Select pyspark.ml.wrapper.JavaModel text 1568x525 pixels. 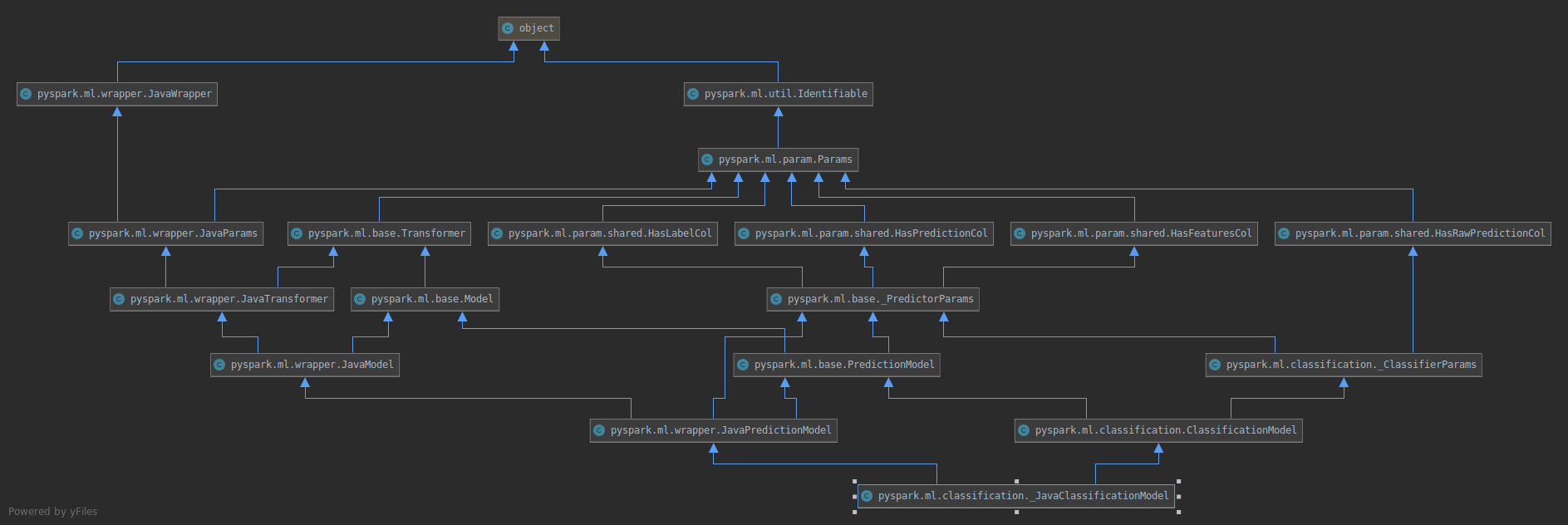(312, 365)
